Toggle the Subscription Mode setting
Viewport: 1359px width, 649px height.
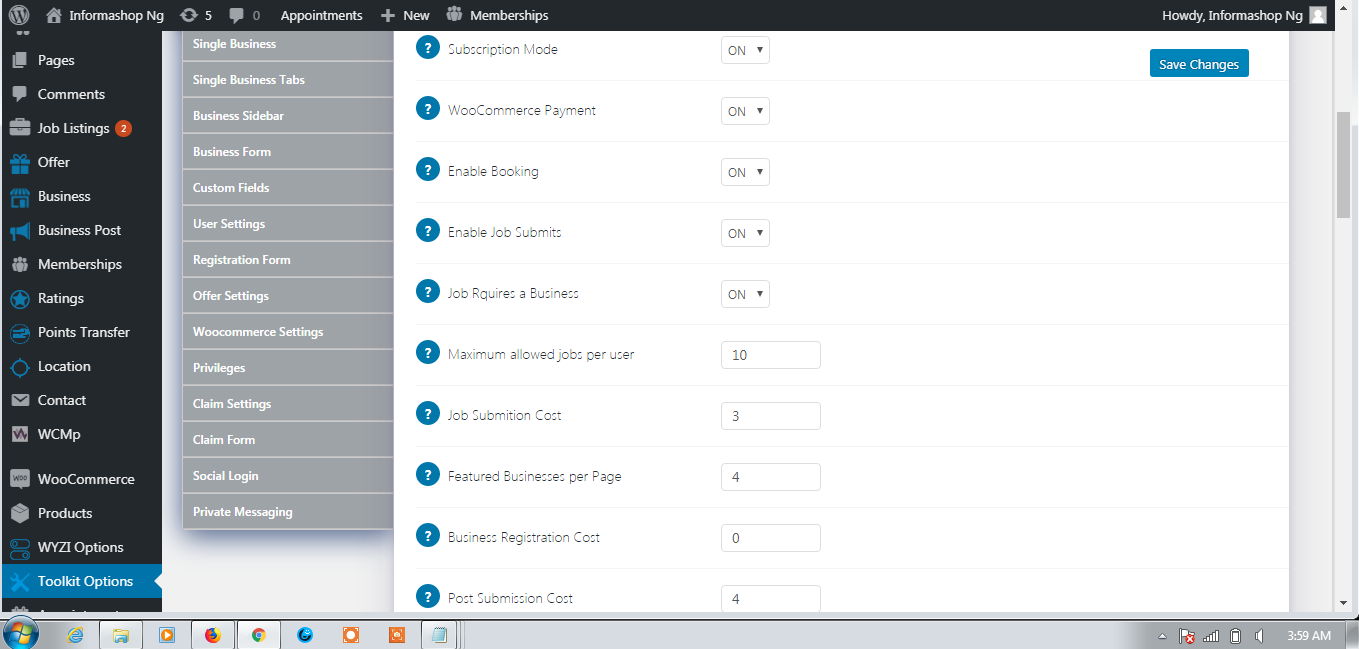pyautogui.click(x=744, y=49)
